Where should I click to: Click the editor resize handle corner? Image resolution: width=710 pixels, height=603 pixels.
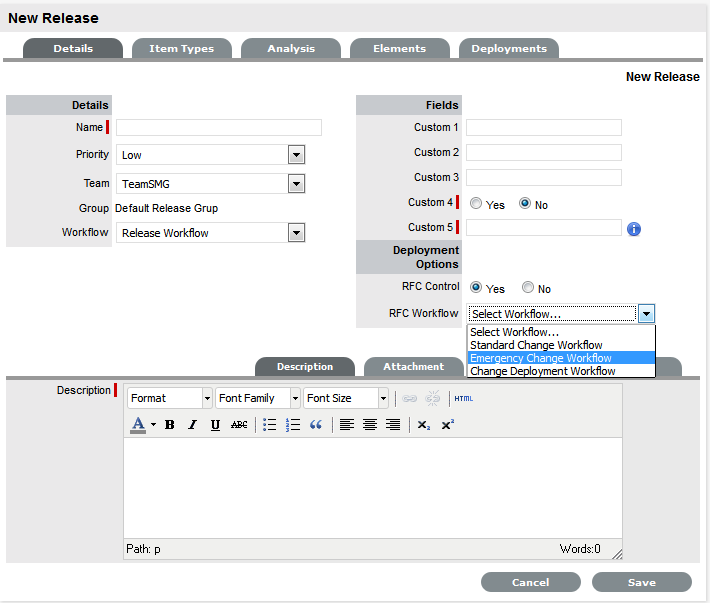click(617, 554)
